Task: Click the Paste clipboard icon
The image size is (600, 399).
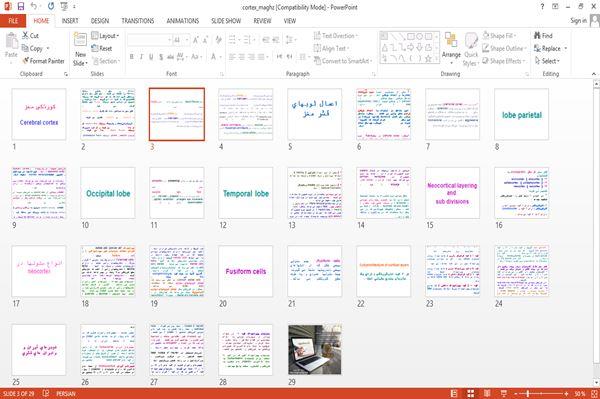Action: click(11, 40)
